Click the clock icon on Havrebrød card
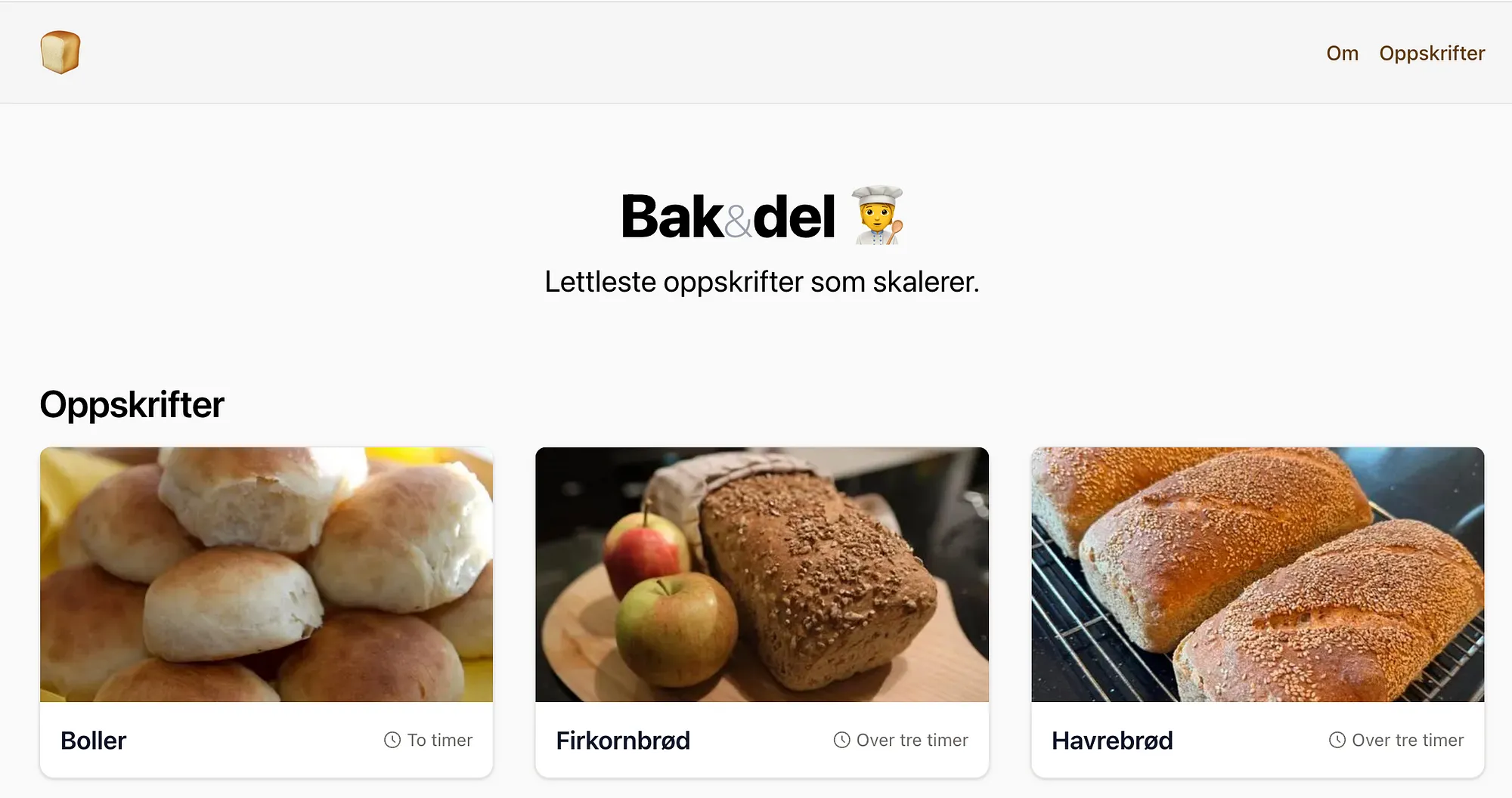This screenshot has width=1512, height=798. [x=1337, y=740]
